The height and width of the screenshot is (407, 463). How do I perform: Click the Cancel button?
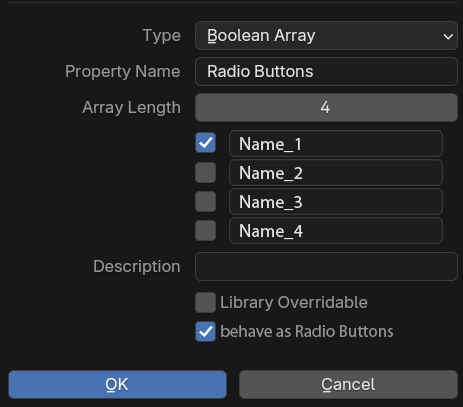point(348,384)
